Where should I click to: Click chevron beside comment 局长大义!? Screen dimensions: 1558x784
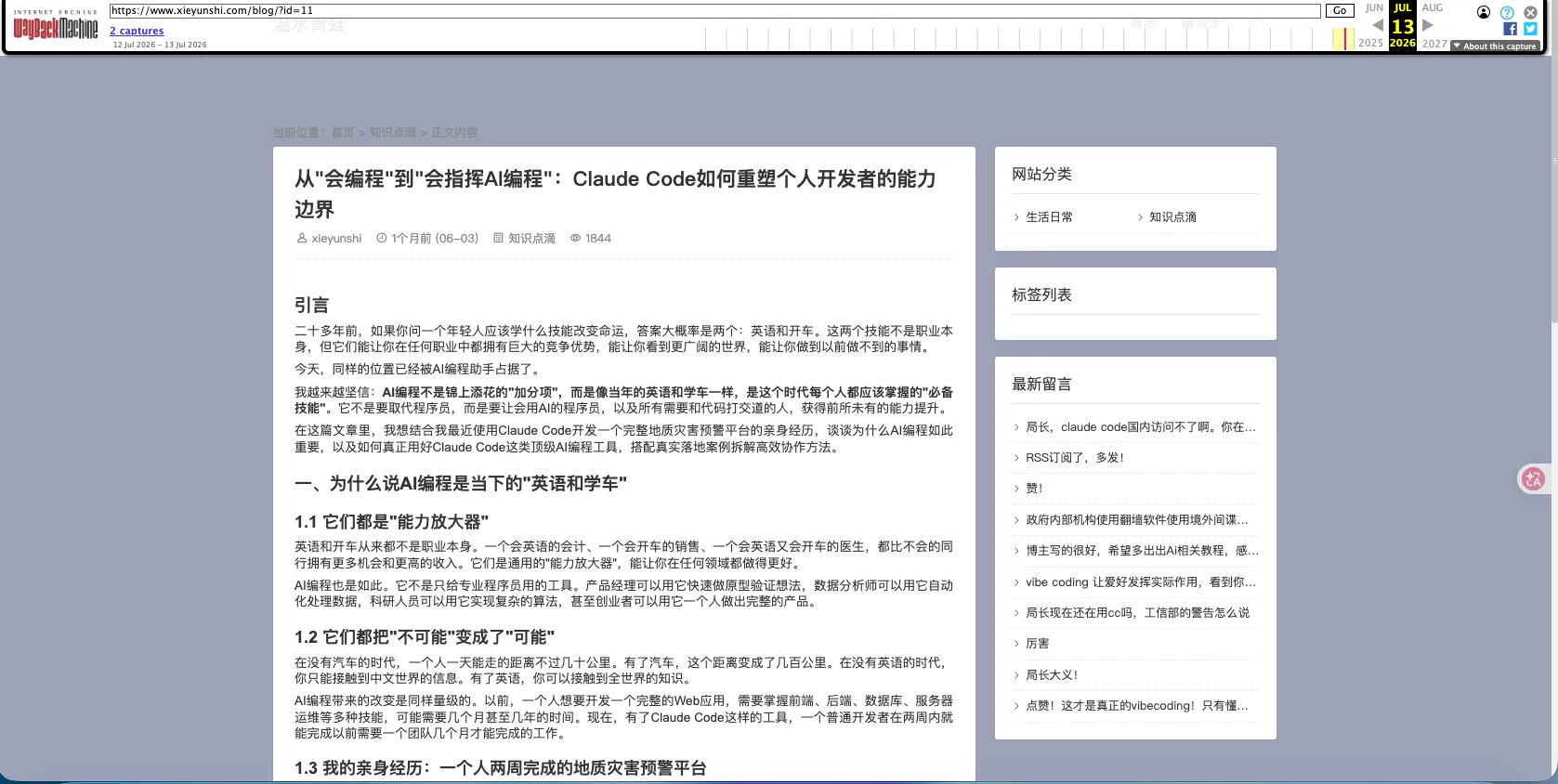coord(1016,675)
